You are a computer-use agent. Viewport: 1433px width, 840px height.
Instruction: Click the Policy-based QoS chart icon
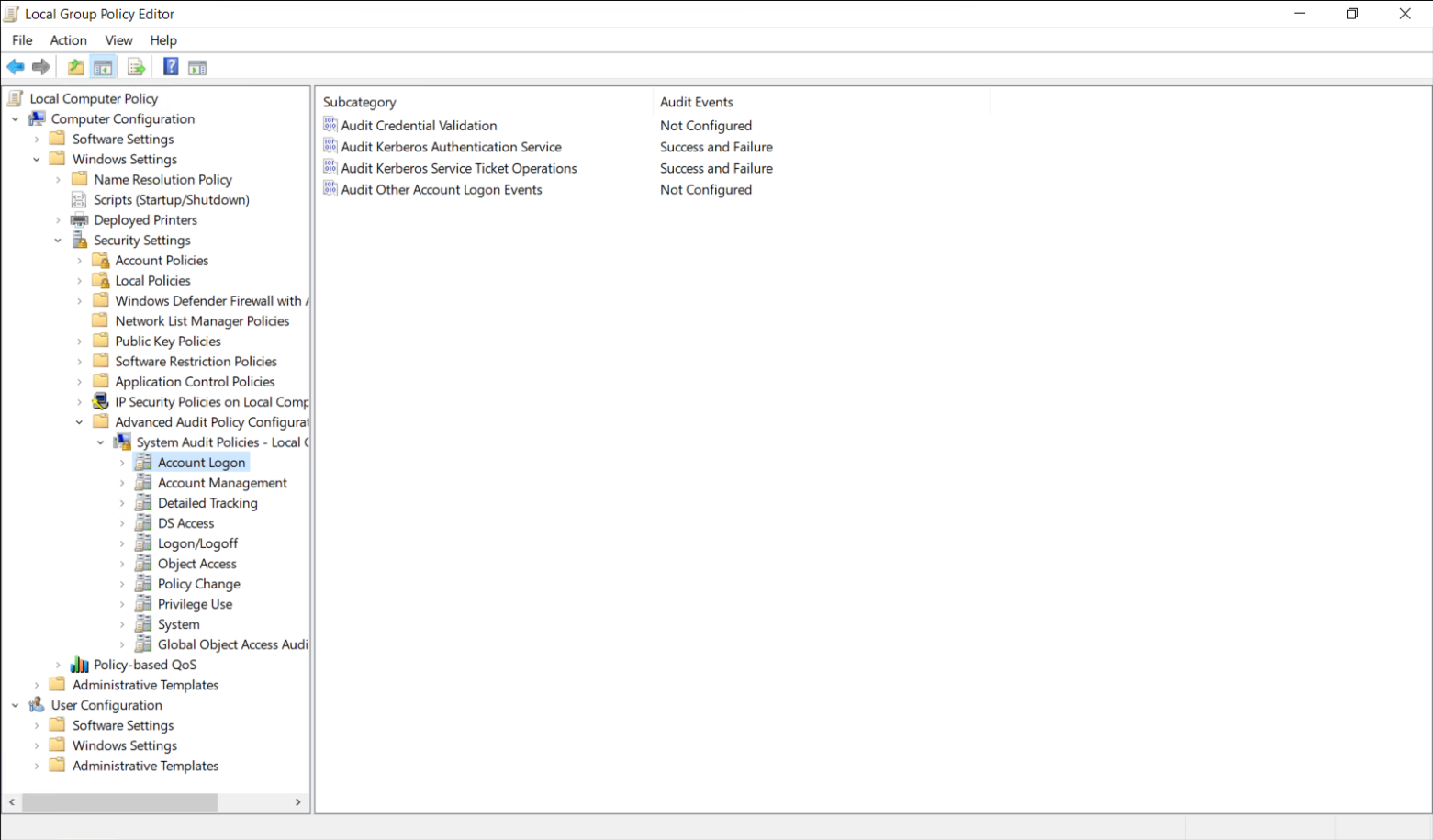click(x=80, y=665)
